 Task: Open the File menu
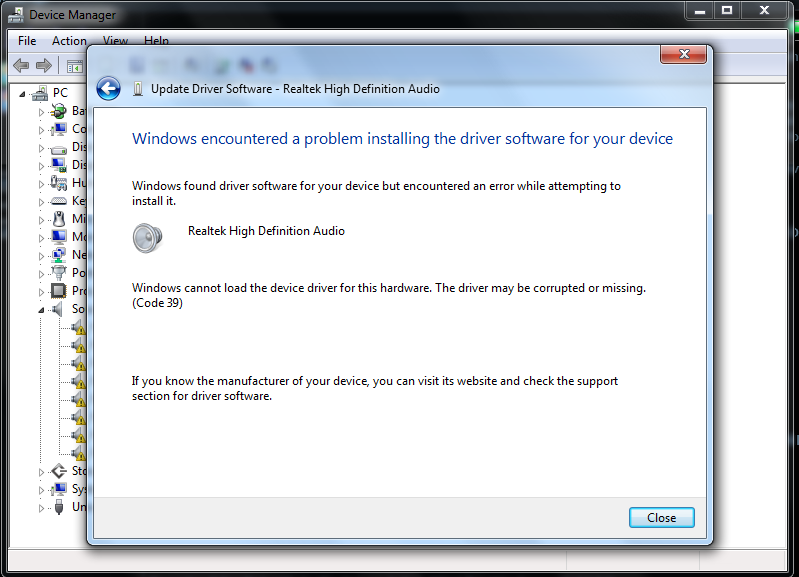point(27,41)
